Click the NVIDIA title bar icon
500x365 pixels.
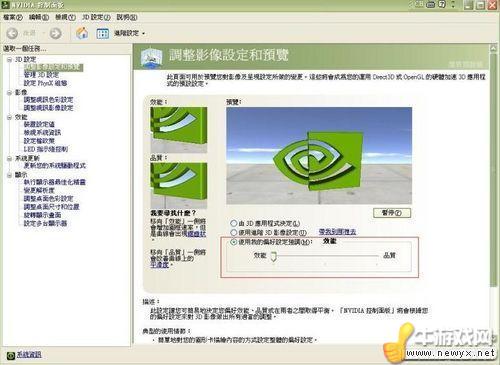tap(6, 5)
